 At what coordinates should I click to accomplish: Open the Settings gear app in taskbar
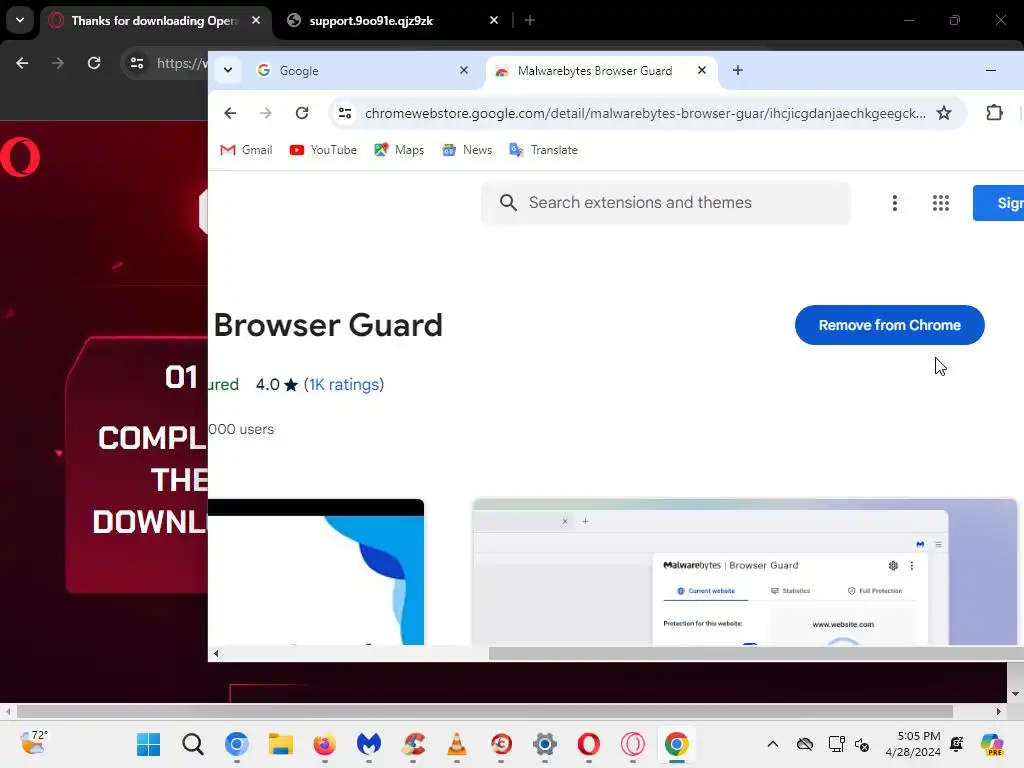545,744
